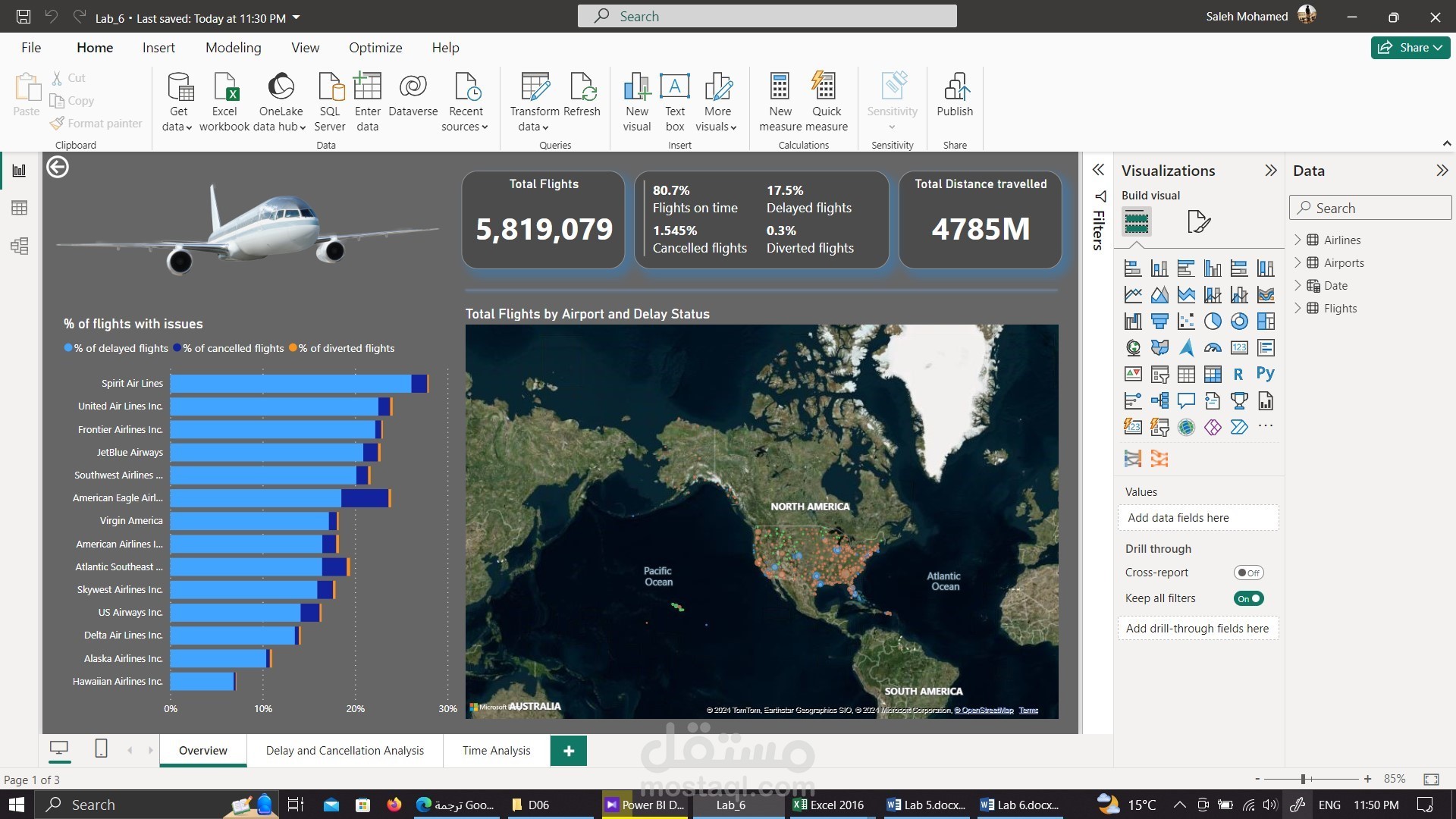Screen dimensions: 1456x819
Task: Turn on Cross-report drill through toggle
Action: (x=1247, y=573)
